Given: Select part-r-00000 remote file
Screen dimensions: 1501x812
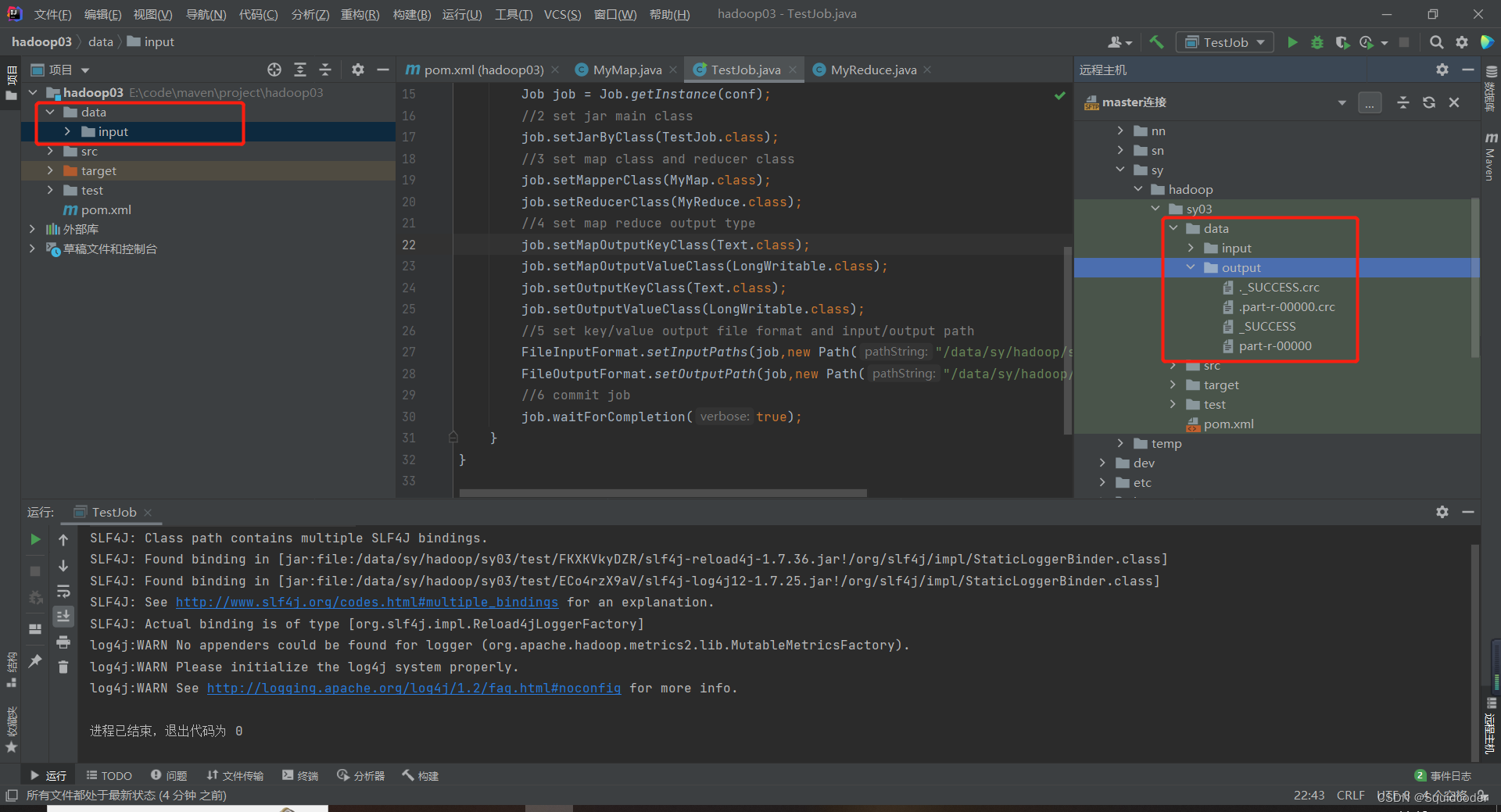Looking at the screenshot, I should 1274,346.
